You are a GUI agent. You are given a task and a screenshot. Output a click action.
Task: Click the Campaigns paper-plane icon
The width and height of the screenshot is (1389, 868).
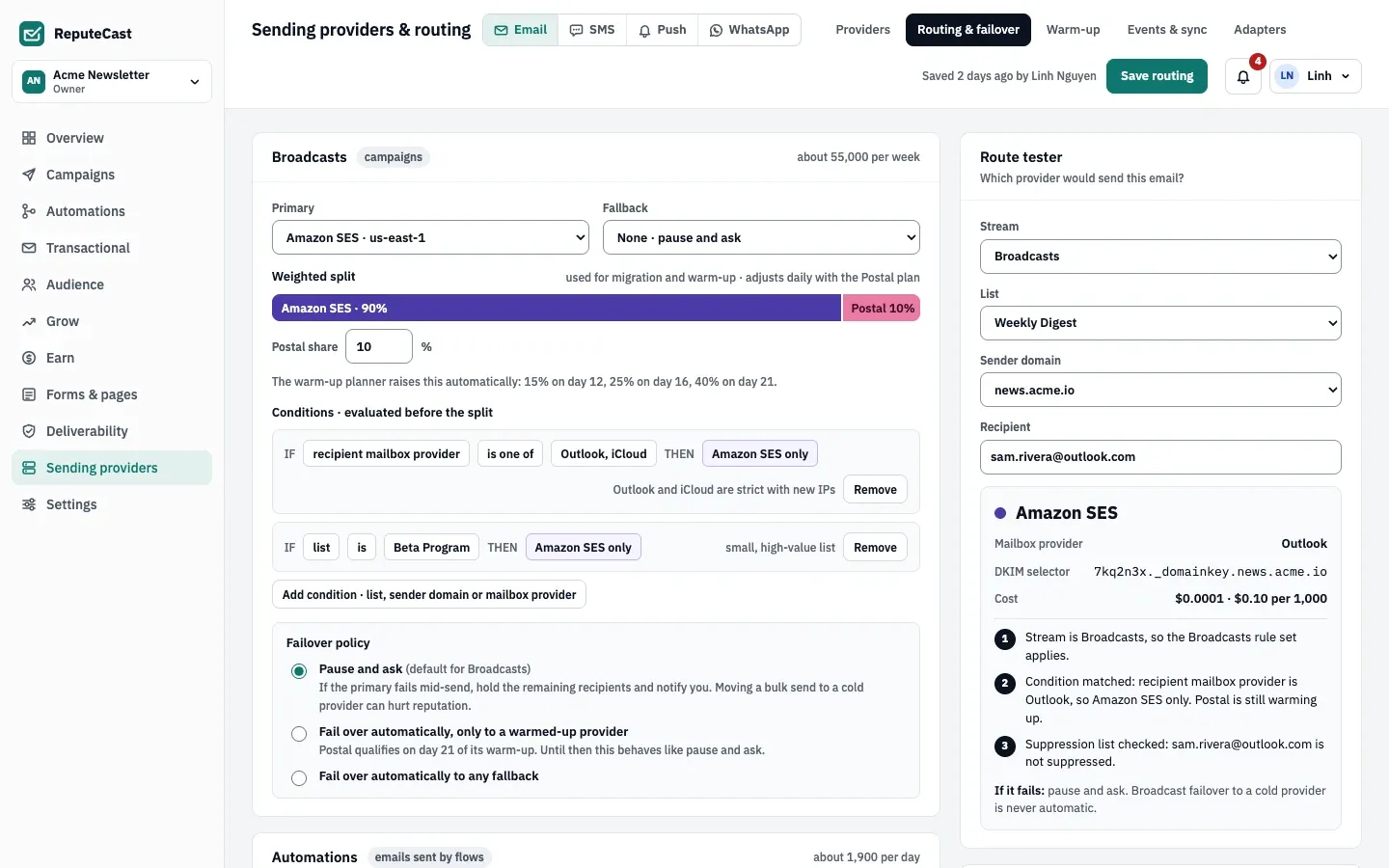(x=29, y=175)
